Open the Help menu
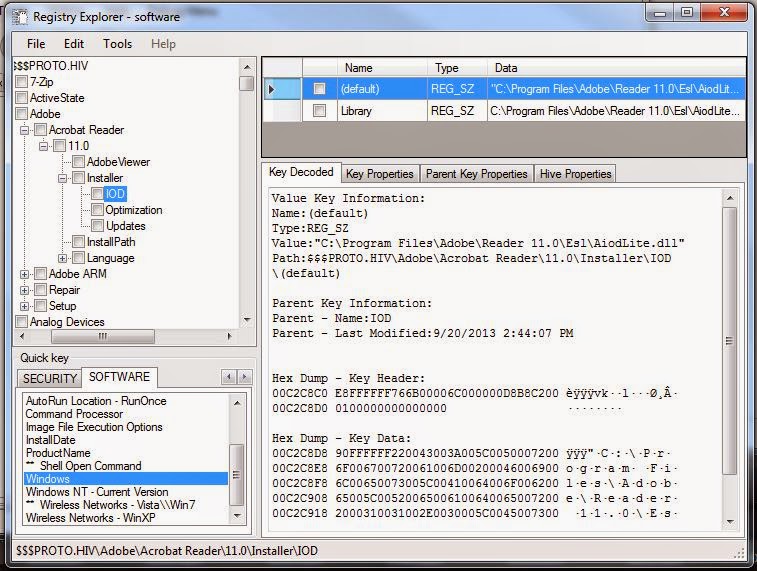This screenshot has width=757, height=571. point(163,44)
